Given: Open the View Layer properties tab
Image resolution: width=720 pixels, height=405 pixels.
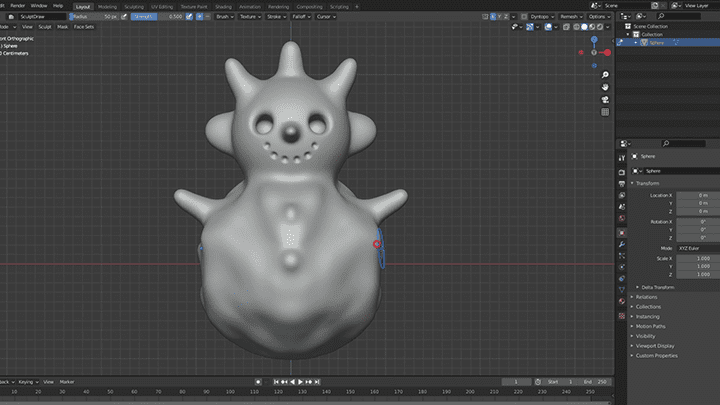Looking at the screenshot, I should tap(622, 196).
